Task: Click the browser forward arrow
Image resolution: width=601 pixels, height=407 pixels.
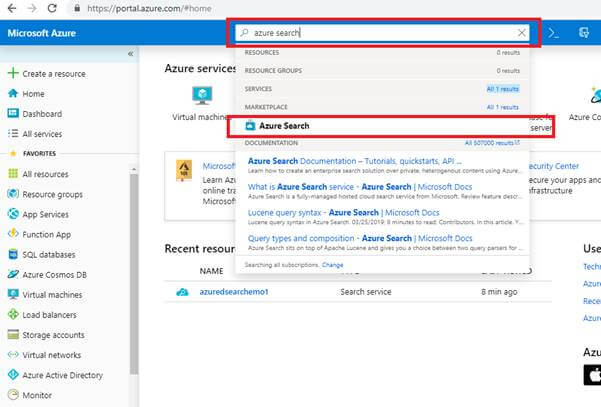Action: pos(32,8)
